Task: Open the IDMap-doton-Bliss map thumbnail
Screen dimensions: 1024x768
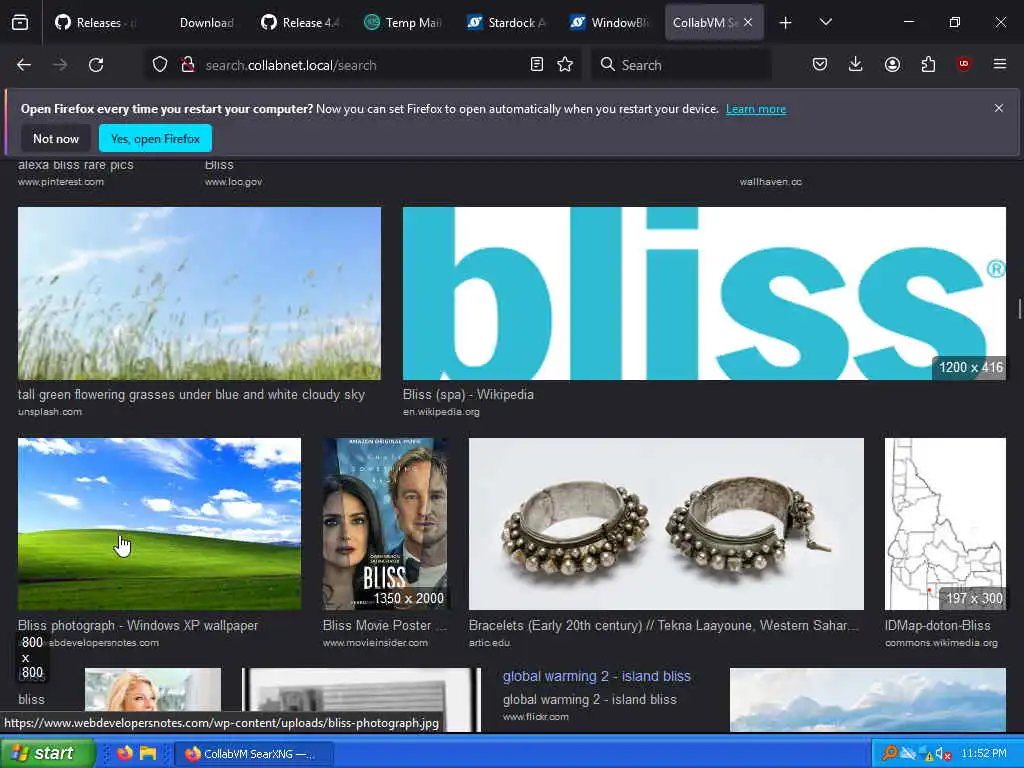Action: click(945, 524)
